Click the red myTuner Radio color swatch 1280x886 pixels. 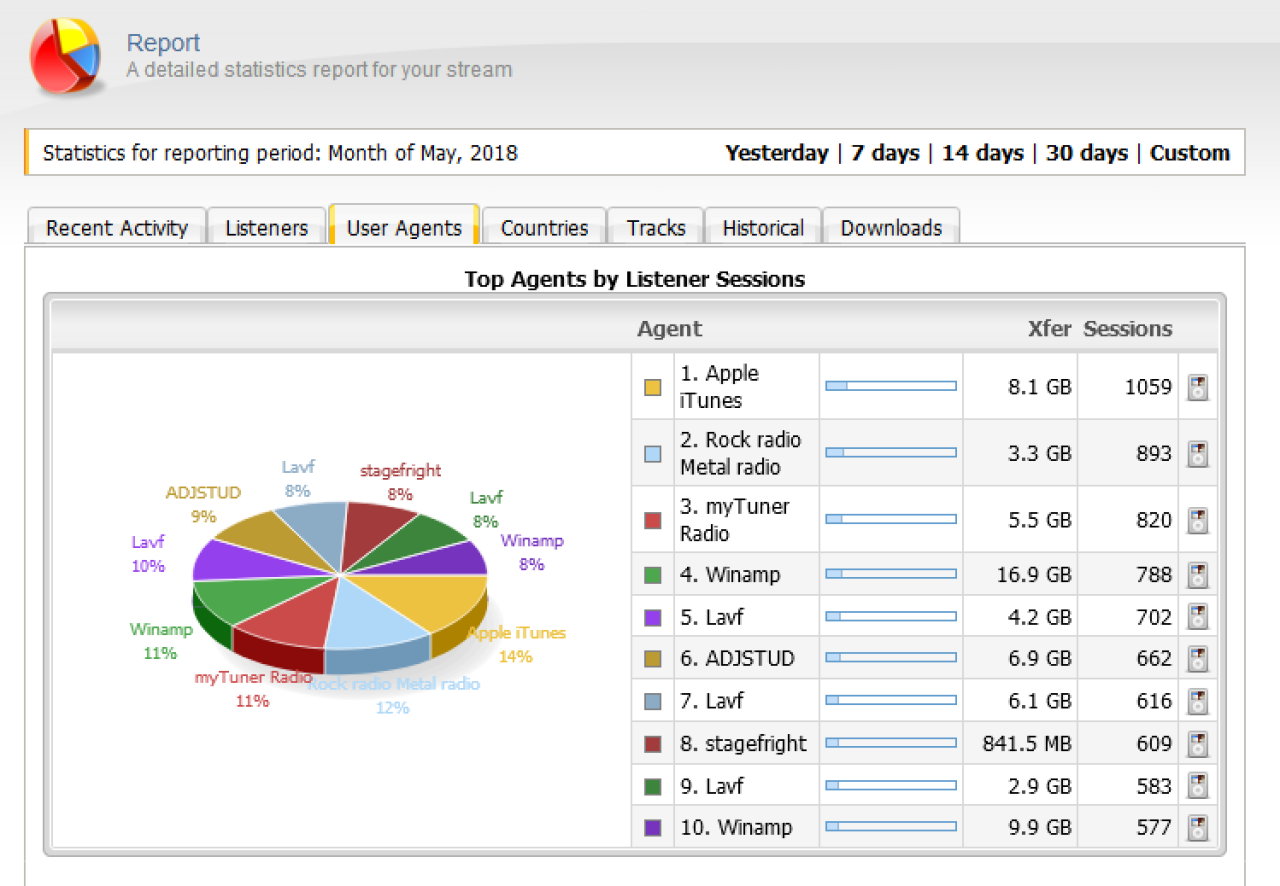pos(653,521)
